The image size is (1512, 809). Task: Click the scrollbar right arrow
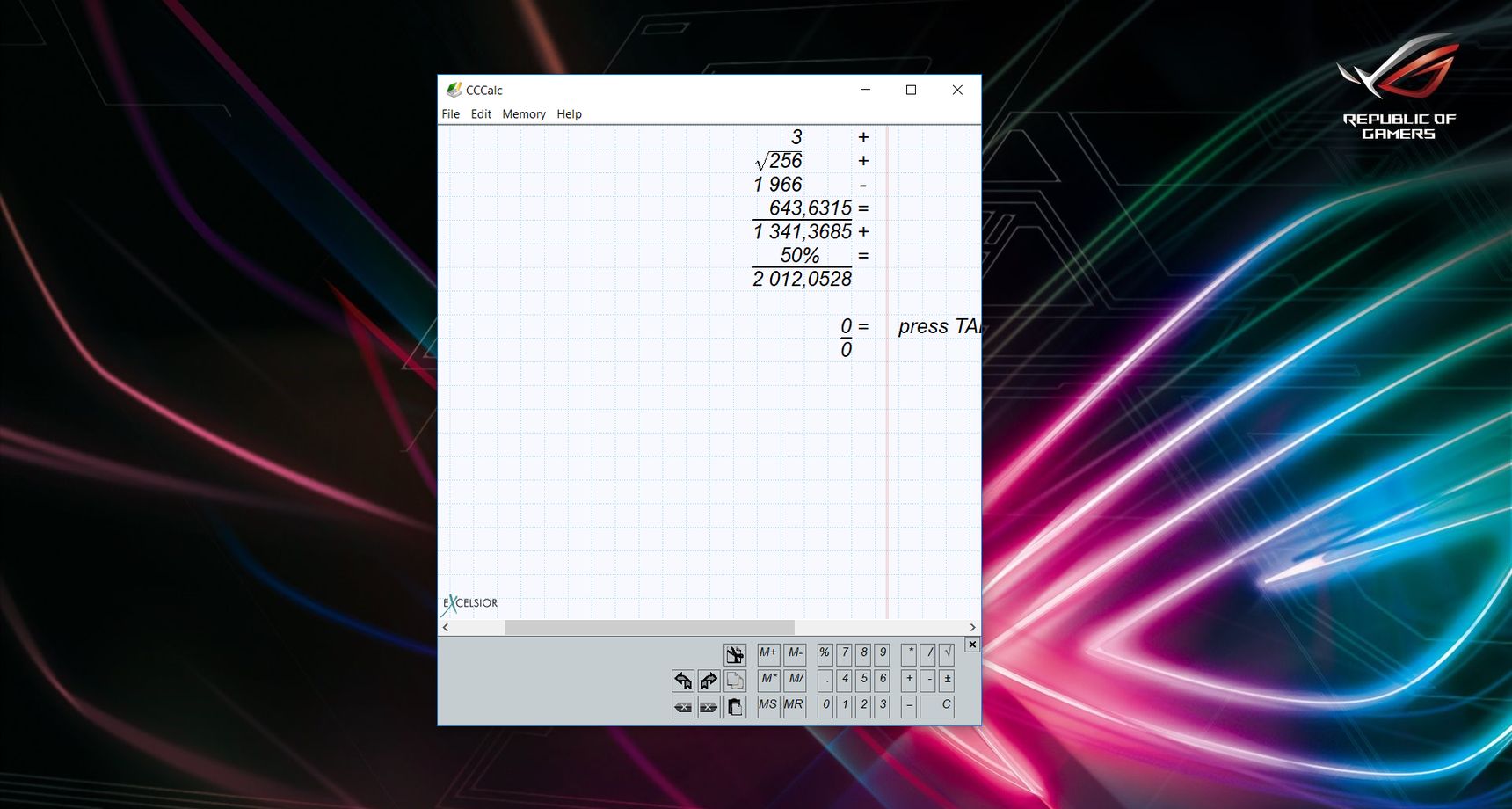[972, 627]
